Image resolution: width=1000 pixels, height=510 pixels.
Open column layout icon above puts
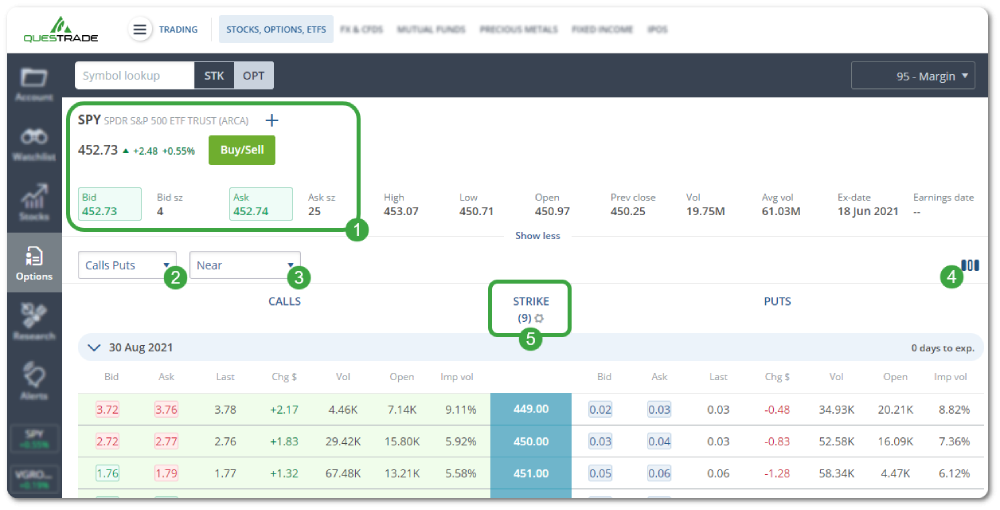970,266
